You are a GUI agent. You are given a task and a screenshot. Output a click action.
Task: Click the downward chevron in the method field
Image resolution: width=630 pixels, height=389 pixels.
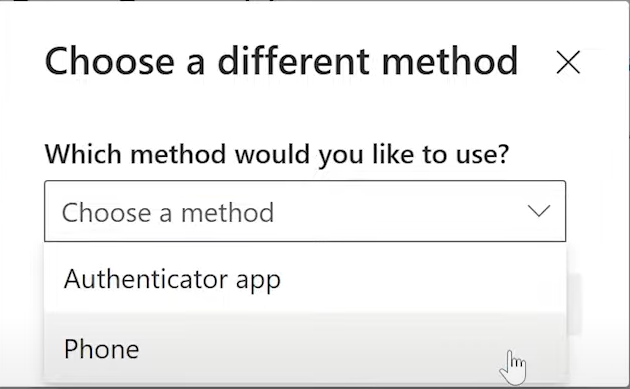click(538, 211)
